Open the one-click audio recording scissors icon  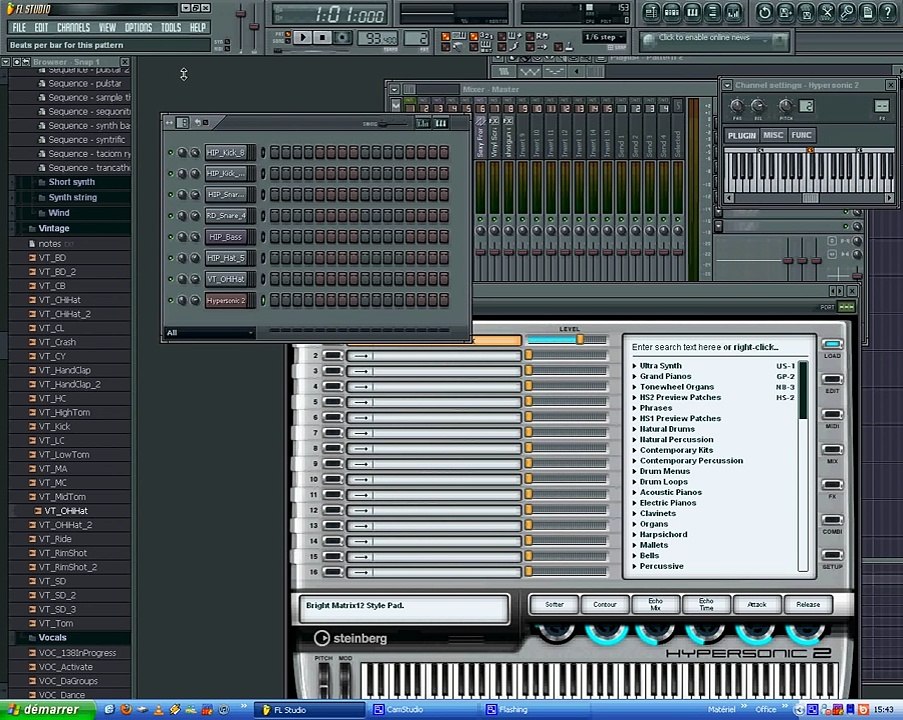(826, 12)
